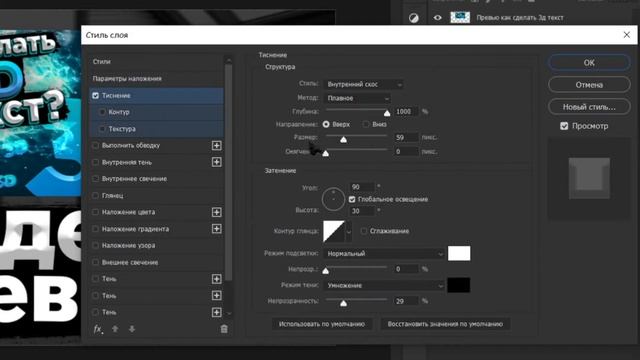
Task: Click the Смягчение slider handle
Action: [326, 153]
